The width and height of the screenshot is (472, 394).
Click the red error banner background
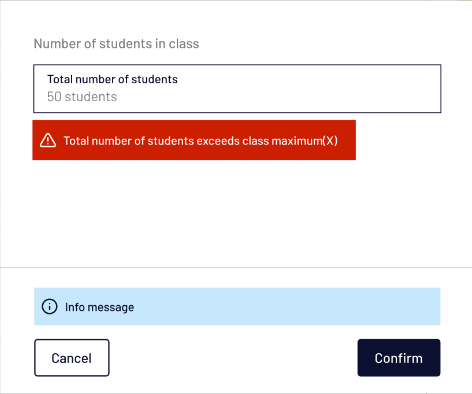coord(194,140)
